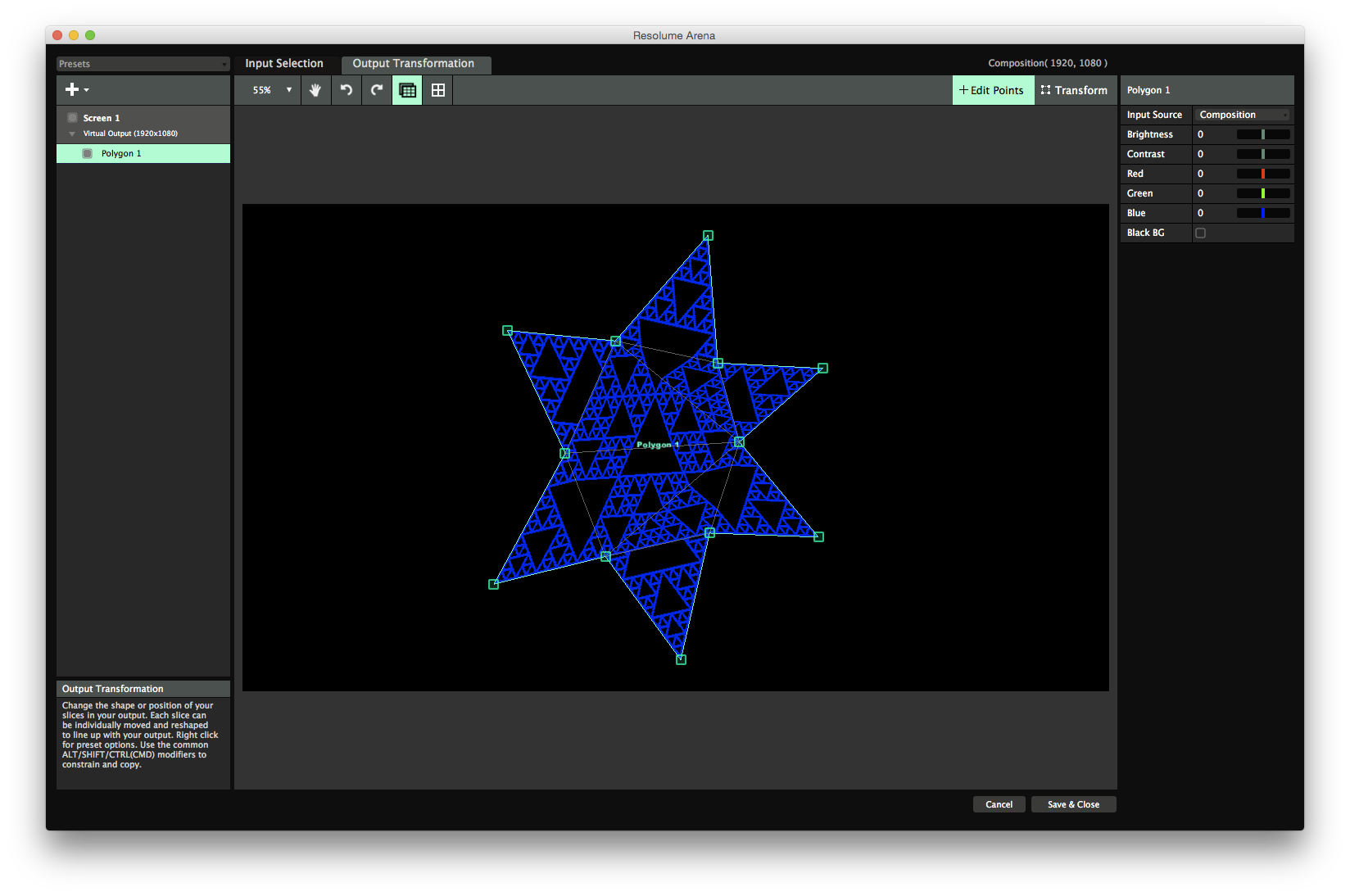
Task: Open the 55% zoom level dropdown
Action: [x=272, y=90]
